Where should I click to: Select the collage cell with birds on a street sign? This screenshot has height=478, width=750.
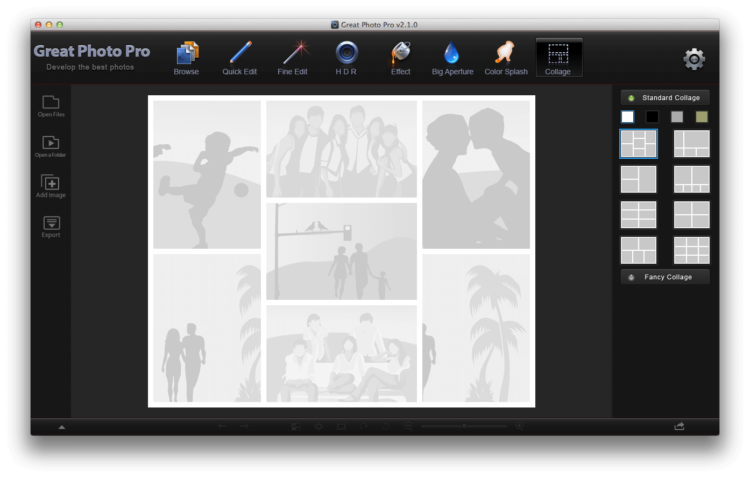pyautogui.click(x=342, y=251)
